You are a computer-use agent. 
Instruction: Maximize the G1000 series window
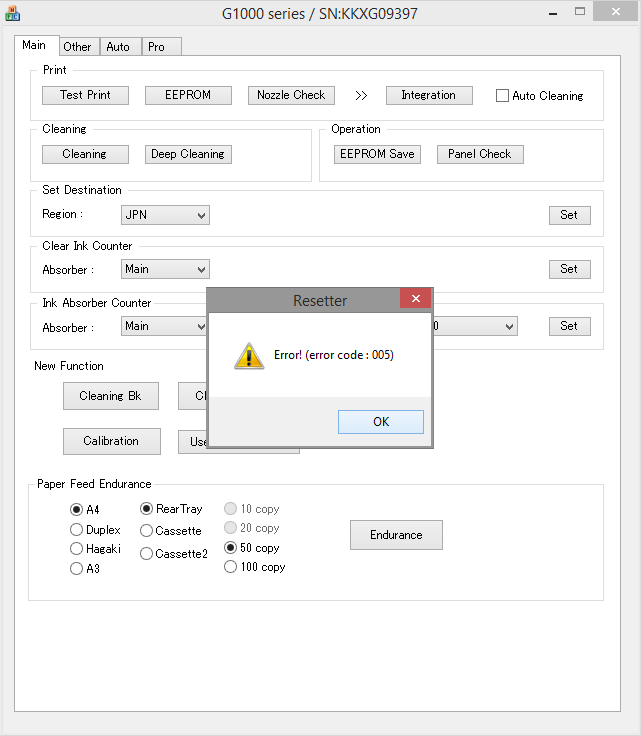(x=580, y=12)
